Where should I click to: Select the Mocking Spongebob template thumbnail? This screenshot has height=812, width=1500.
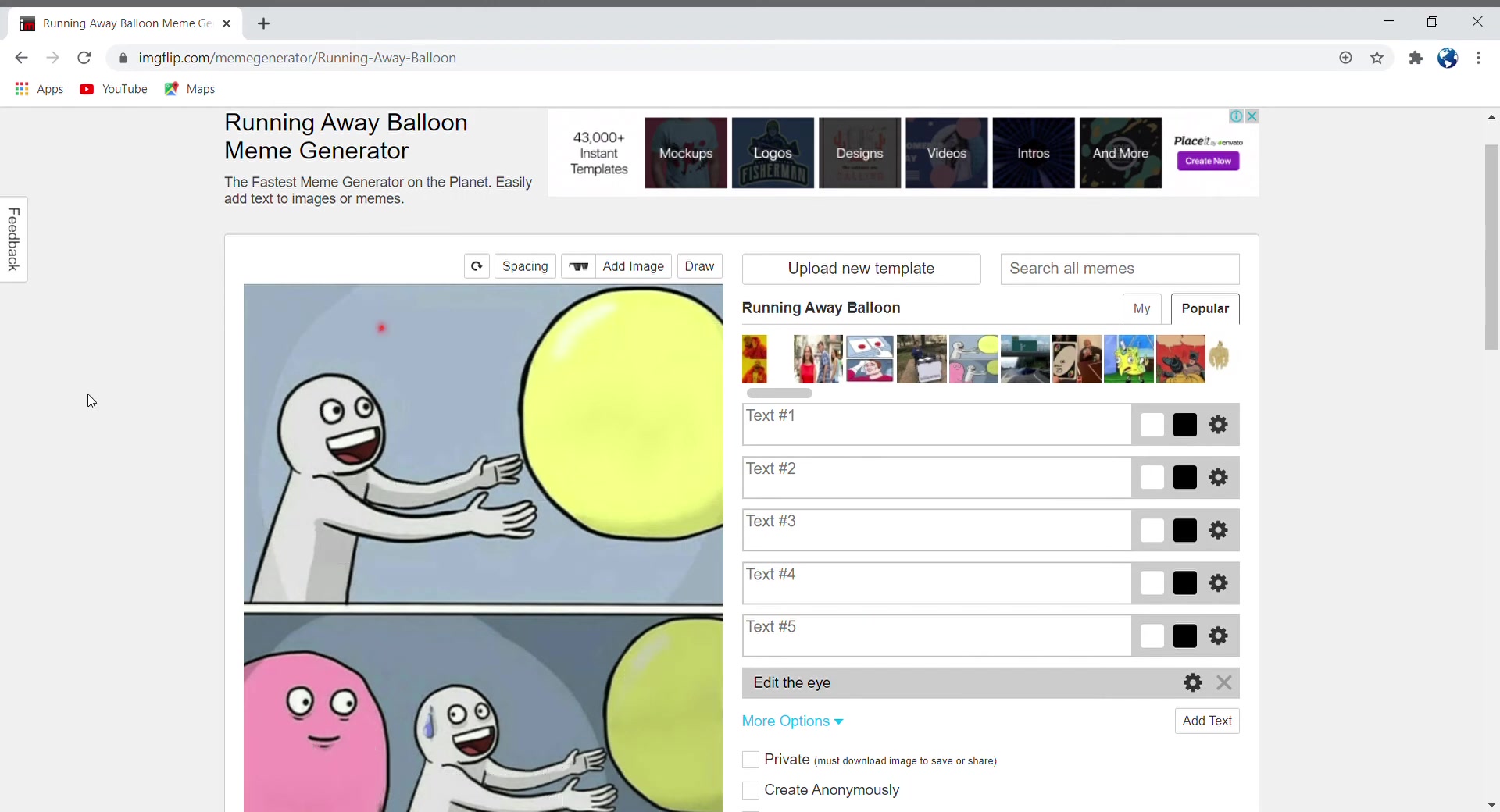pyautogui.click(x=1129, y=359)
